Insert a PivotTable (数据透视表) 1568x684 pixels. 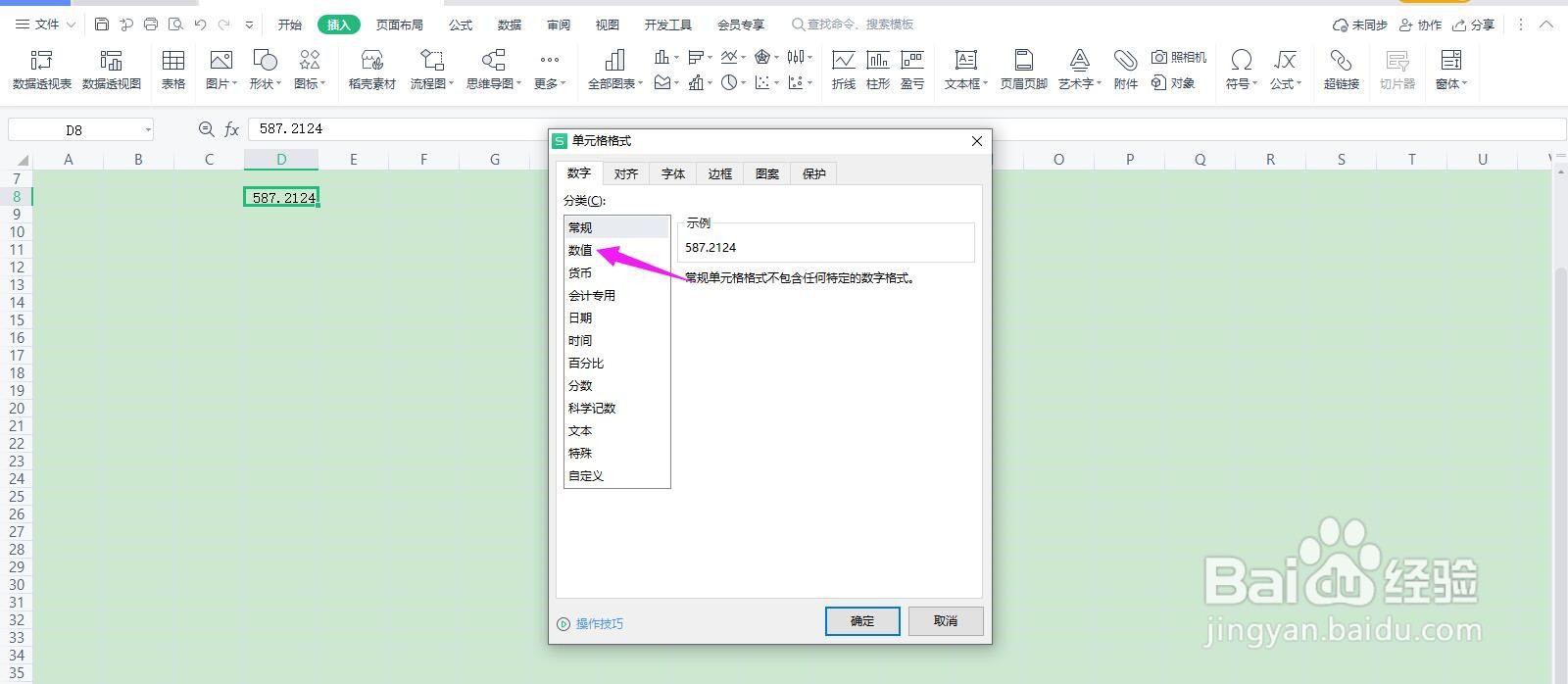[42, 70]
